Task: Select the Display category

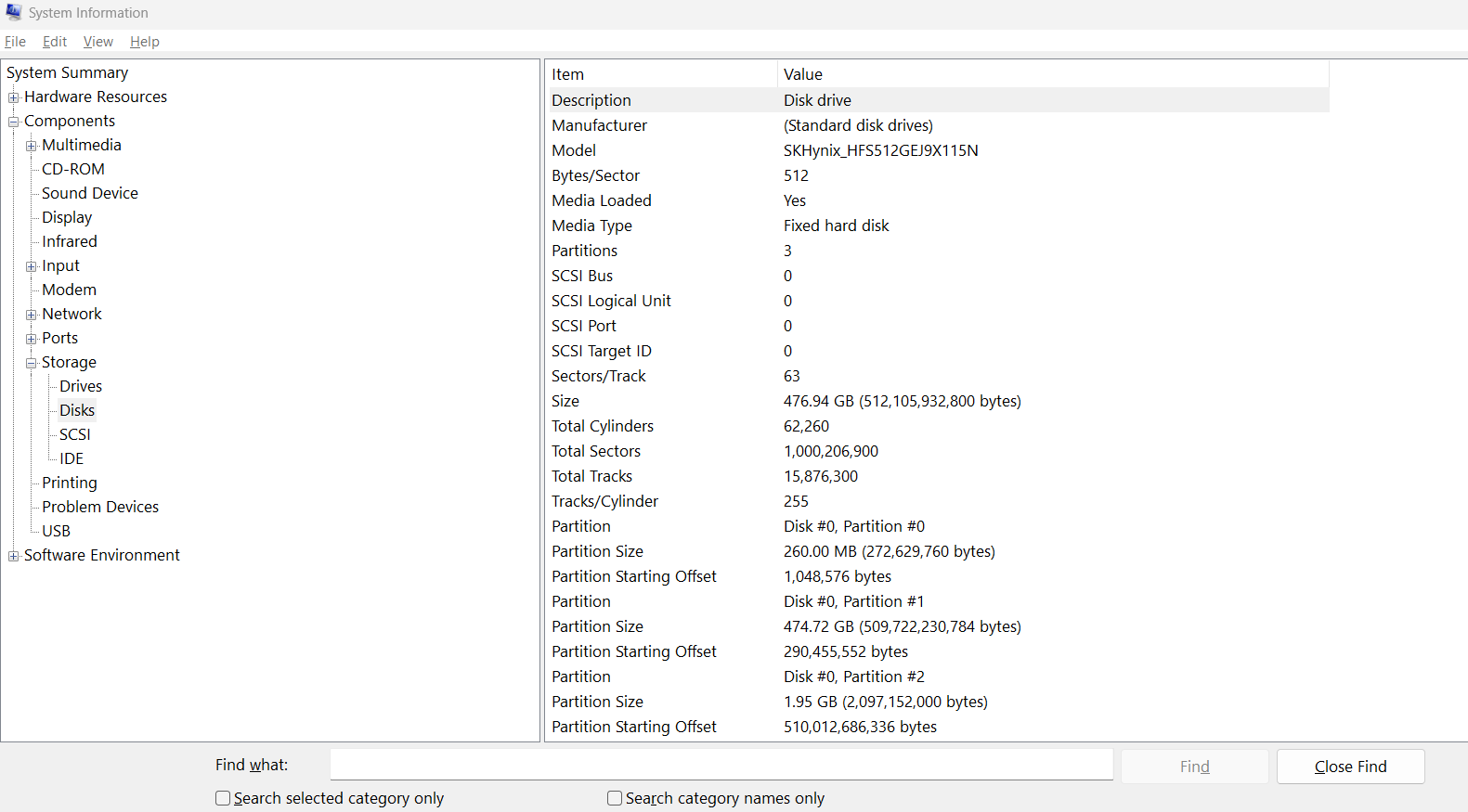Action: 67,217
